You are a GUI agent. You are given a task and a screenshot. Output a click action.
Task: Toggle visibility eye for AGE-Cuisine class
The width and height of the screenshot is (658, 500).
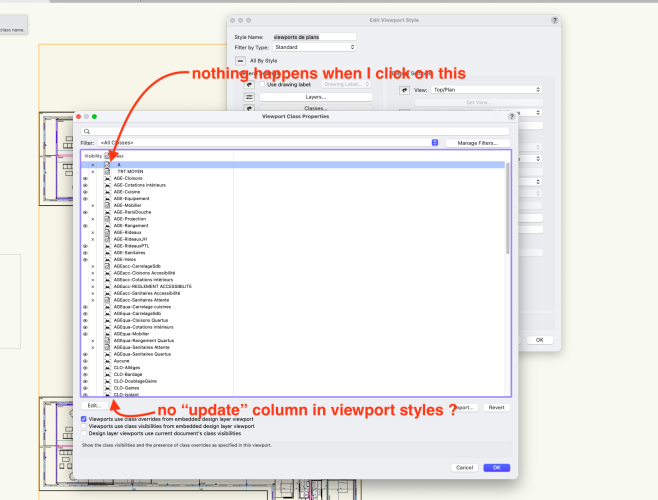[85, 191]
